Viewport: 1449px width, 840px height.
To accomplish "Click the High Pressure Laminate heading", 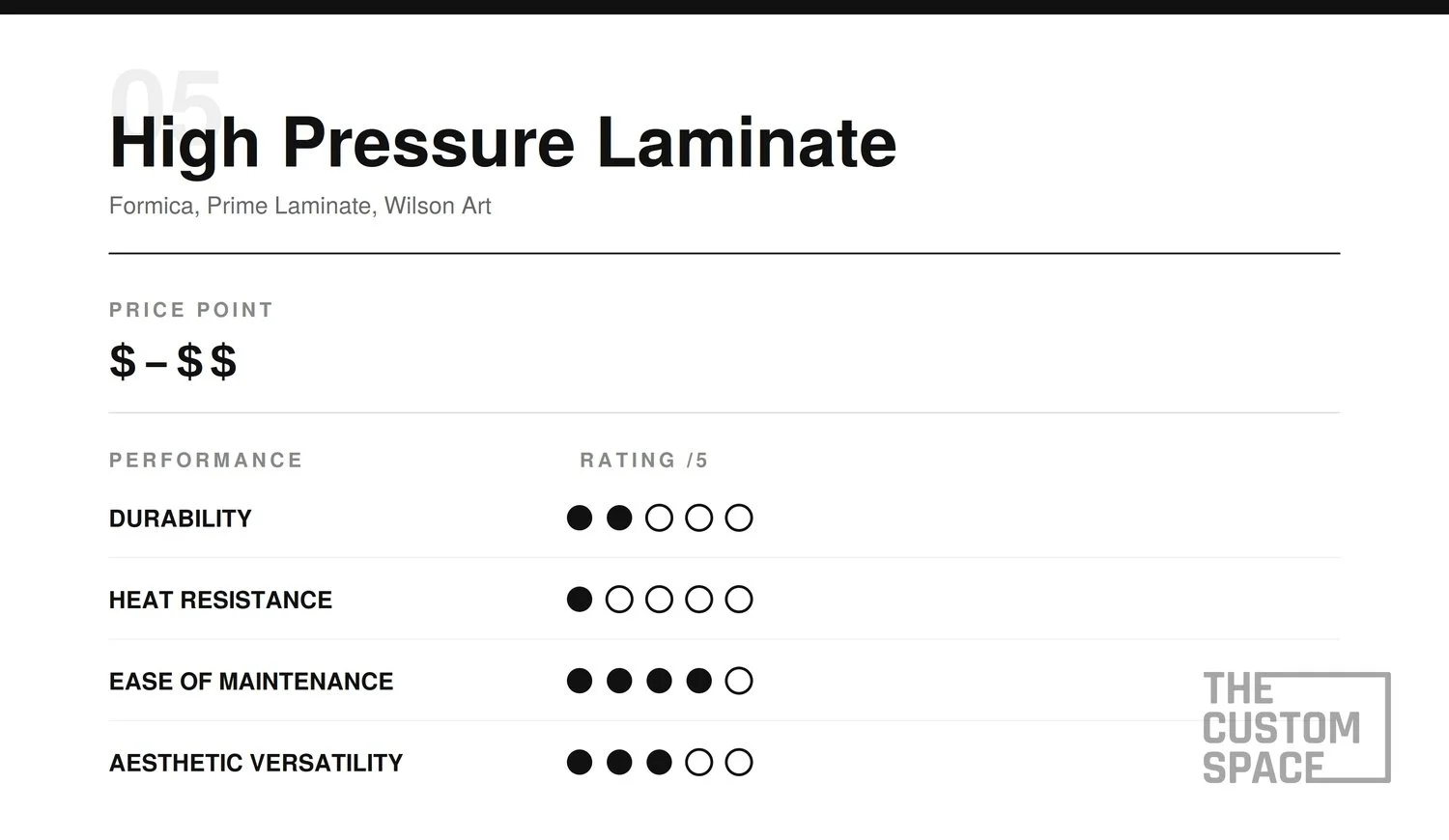I will pos(503,144).
